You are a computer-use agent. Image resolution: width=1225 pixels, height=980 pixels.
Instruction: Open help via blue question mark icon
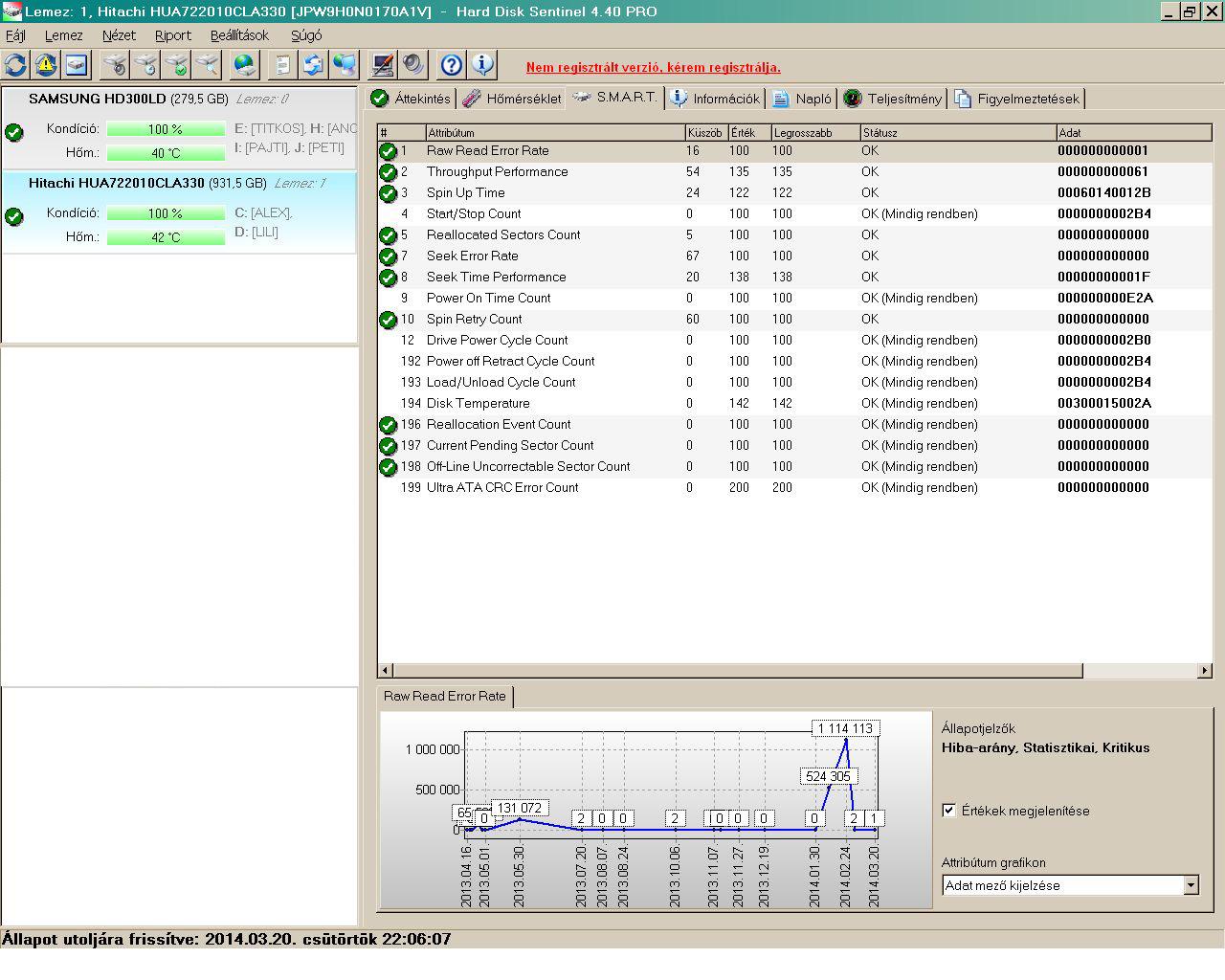(x=452, y=65)
